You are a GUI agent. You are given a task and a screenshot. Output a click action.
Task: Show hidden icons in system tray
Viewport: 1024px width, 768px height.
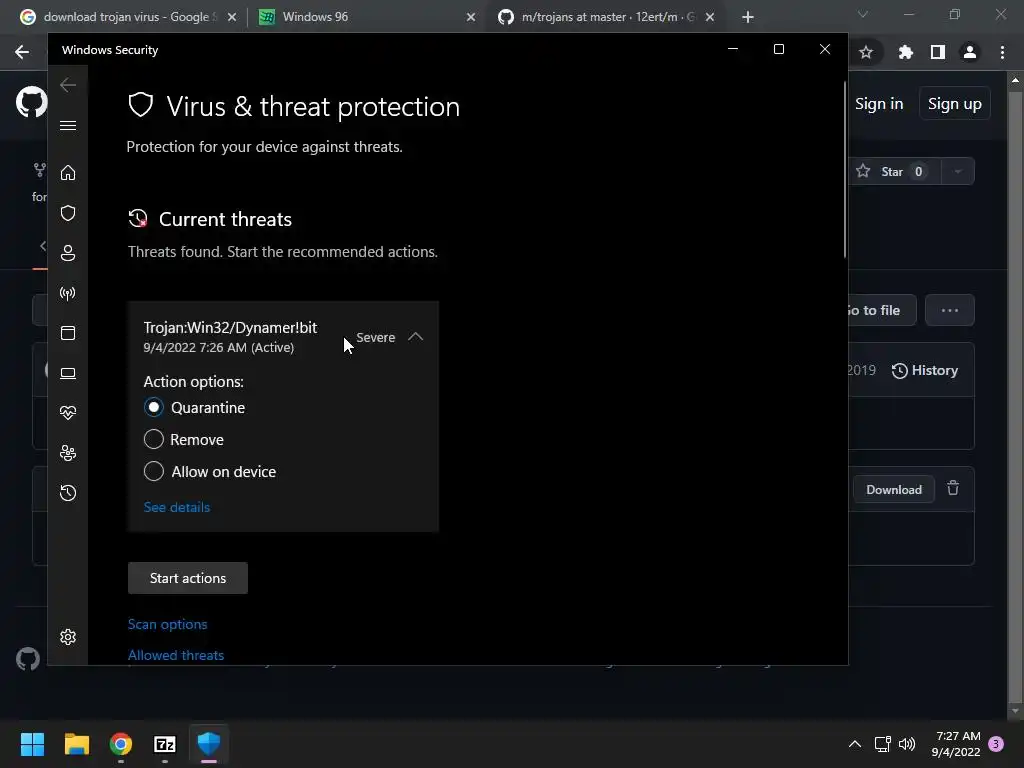coord(854,744)
